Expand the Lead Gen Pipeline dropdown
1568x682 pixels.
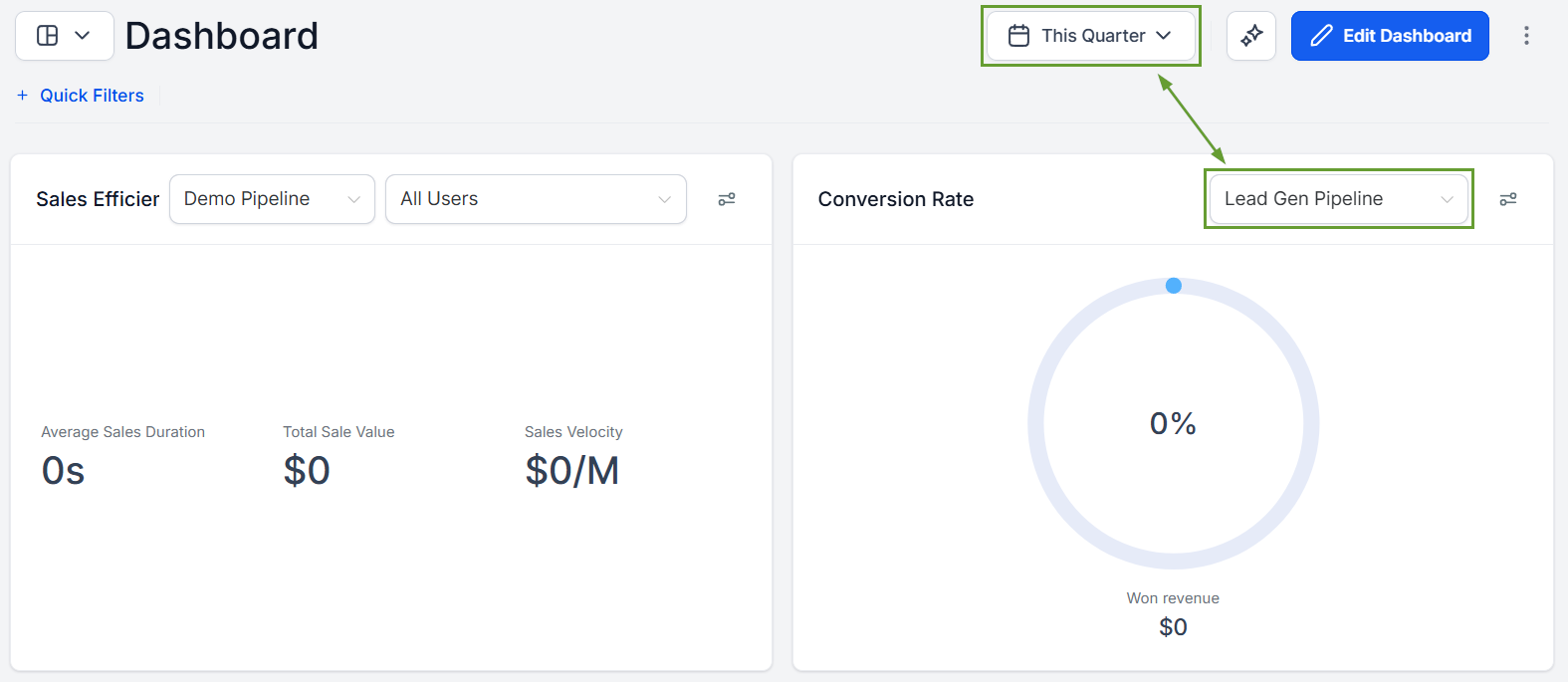1338,199
